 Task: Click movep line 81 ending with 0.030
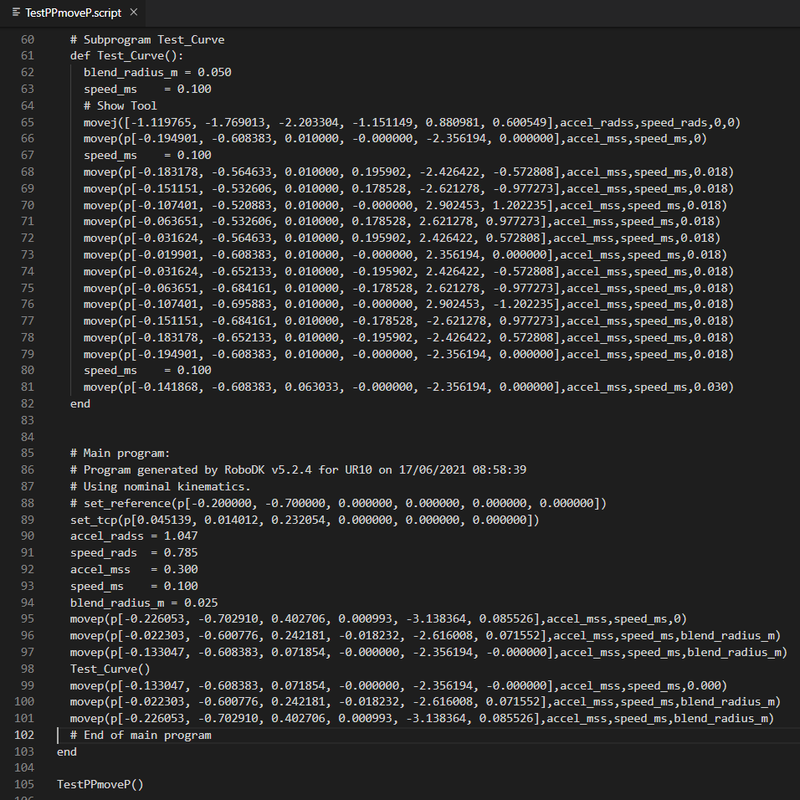coord(408,387)
